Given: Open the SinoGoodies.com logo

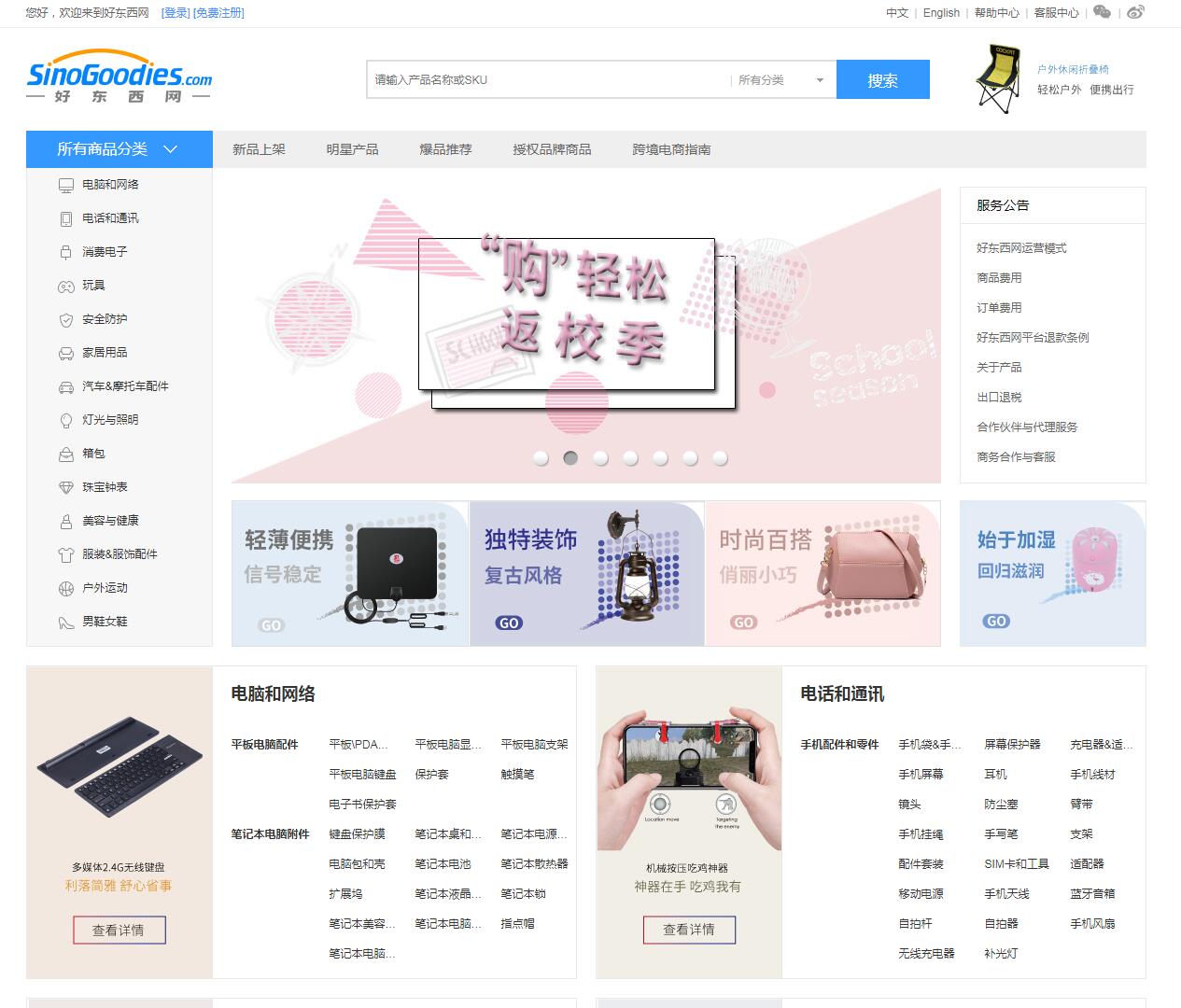Looking at the screenshot, I should click(120, 77).
